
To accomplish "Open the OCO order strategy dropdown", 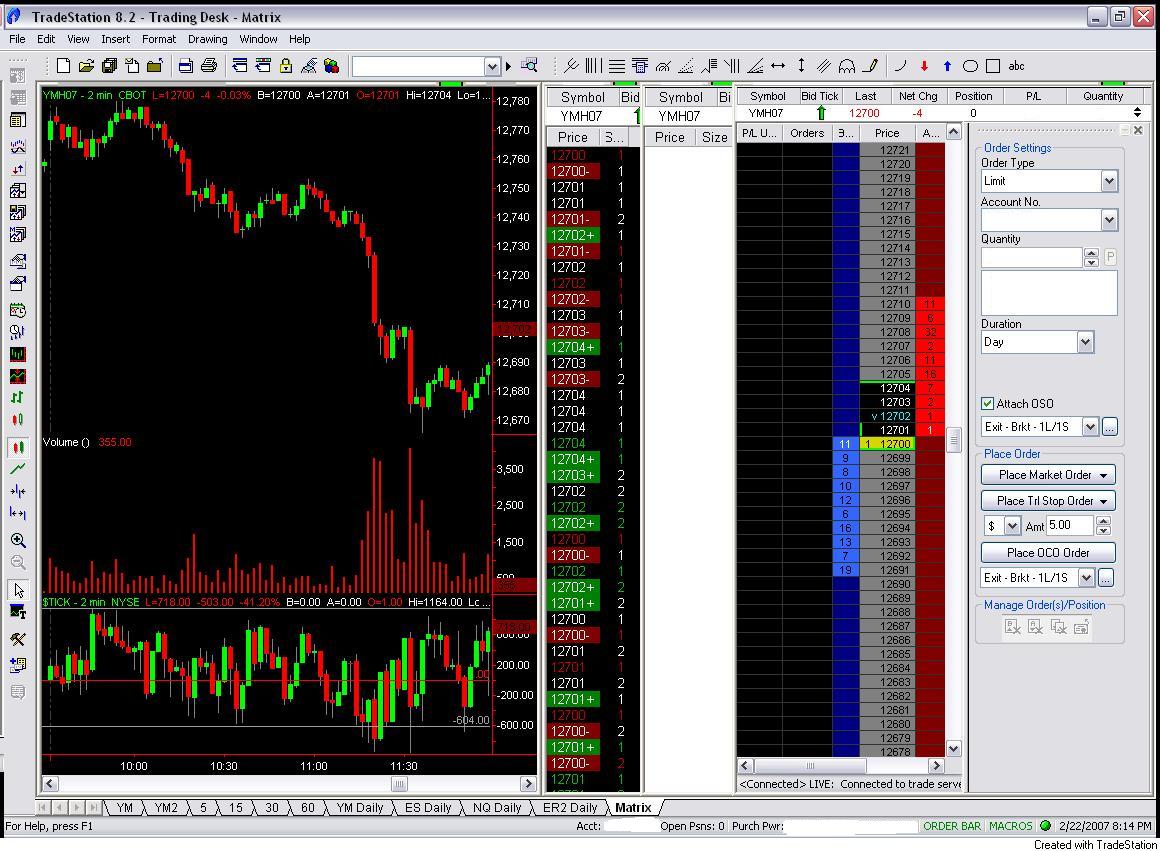I will 1086,577.
